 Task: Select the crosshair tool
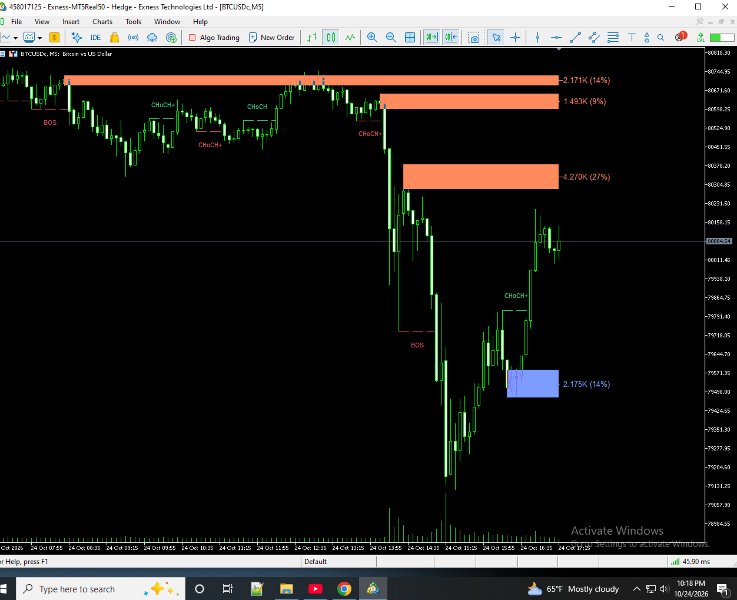516,38
